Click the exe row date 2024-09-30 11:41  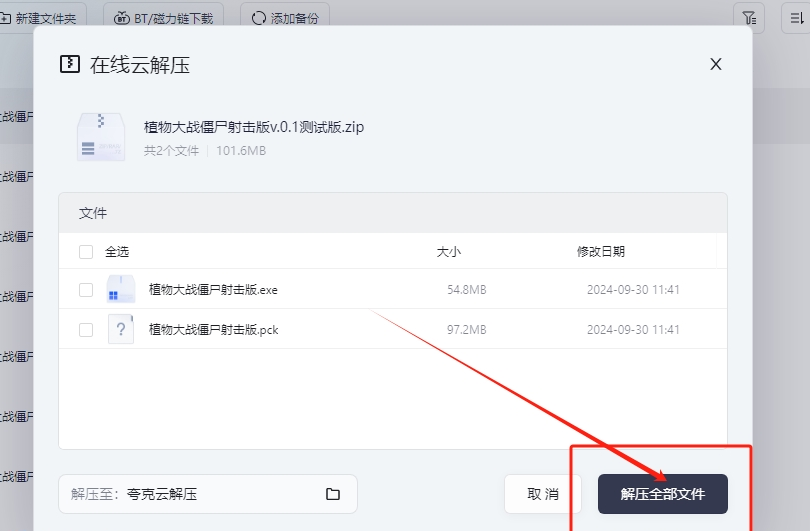tap(633, 289)
